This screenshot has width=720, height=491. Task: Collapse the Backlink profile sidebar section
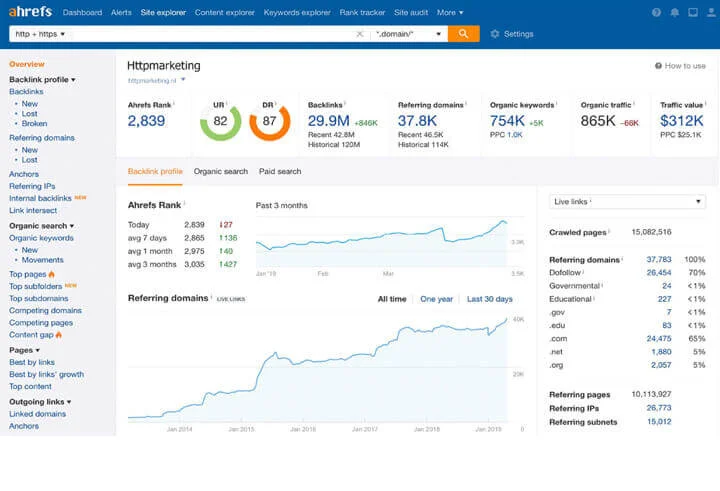[42, 79]
